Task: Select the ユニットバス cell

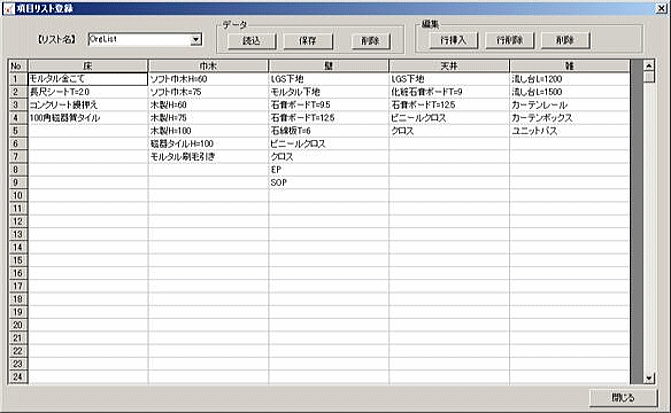Action: (x=570, y=131)
